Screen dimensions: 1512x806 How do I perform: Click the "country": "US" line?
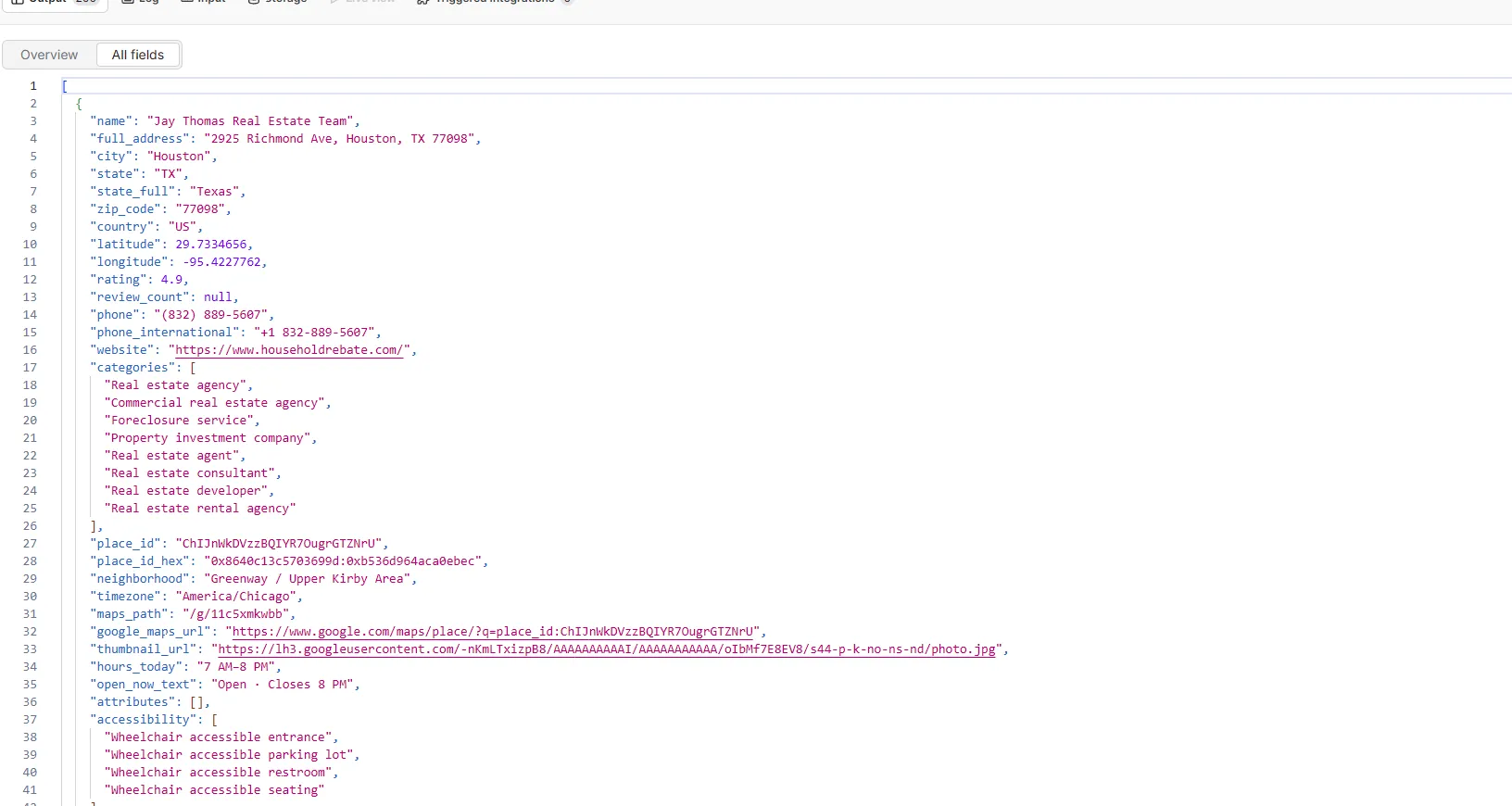click(146, 227)
